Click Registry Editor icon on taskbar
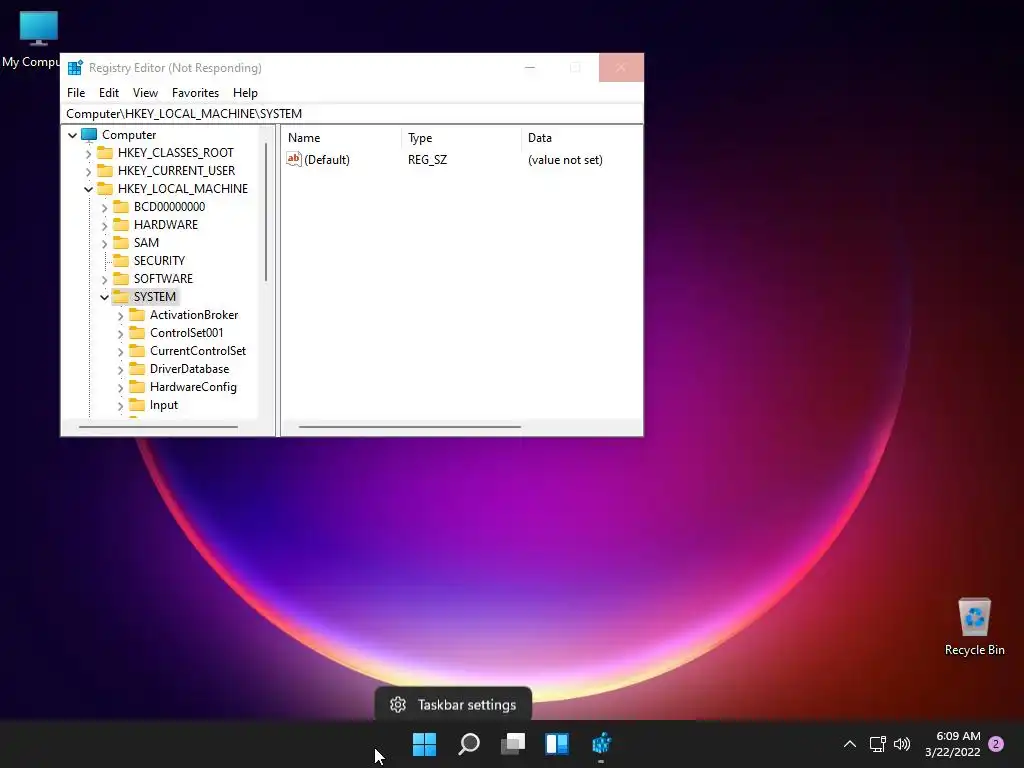Image resolution: width=1024 pixels, height=768 pixels. [601, 744]
